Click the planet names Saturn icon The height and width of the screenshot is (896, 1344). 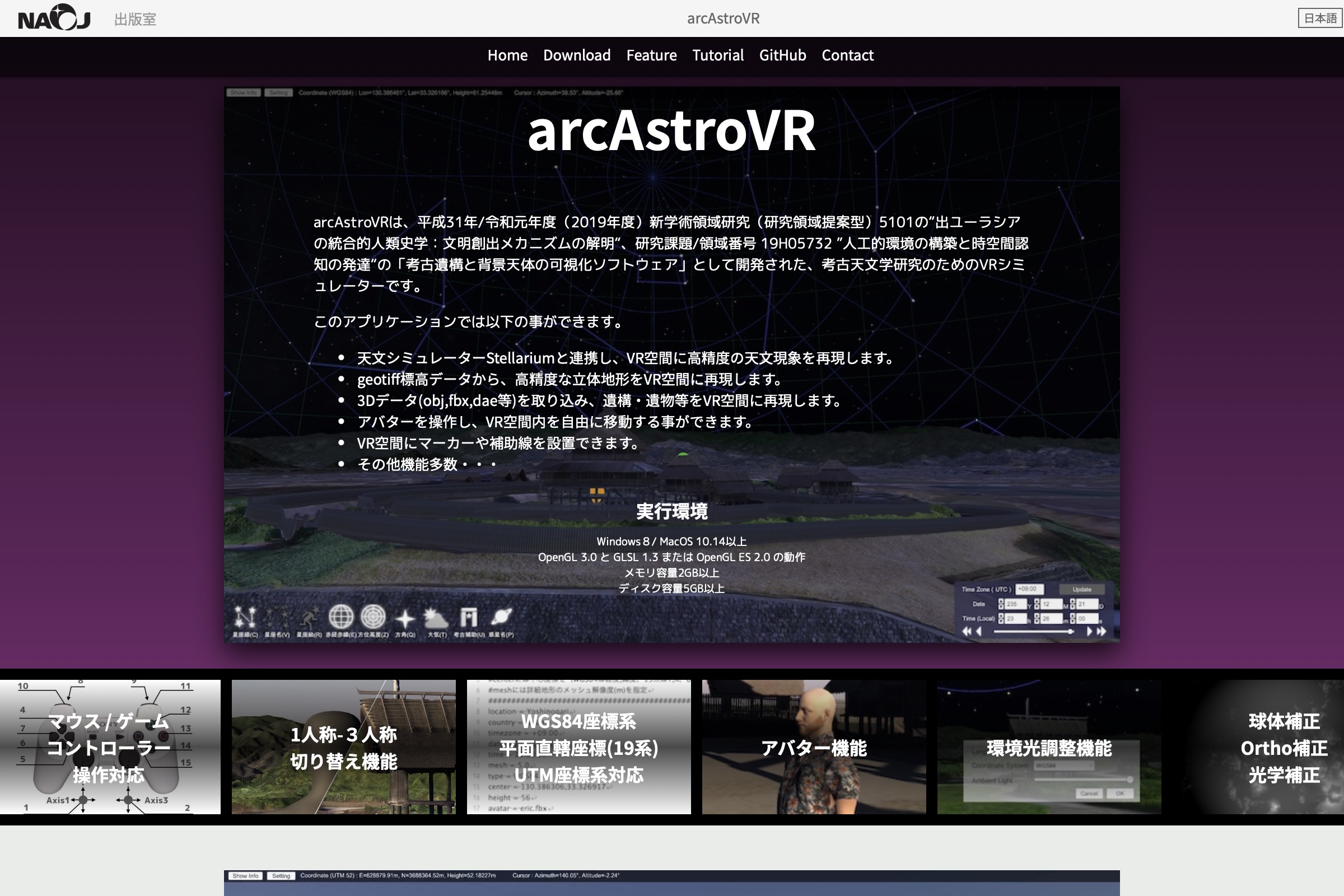pos(501,617)
